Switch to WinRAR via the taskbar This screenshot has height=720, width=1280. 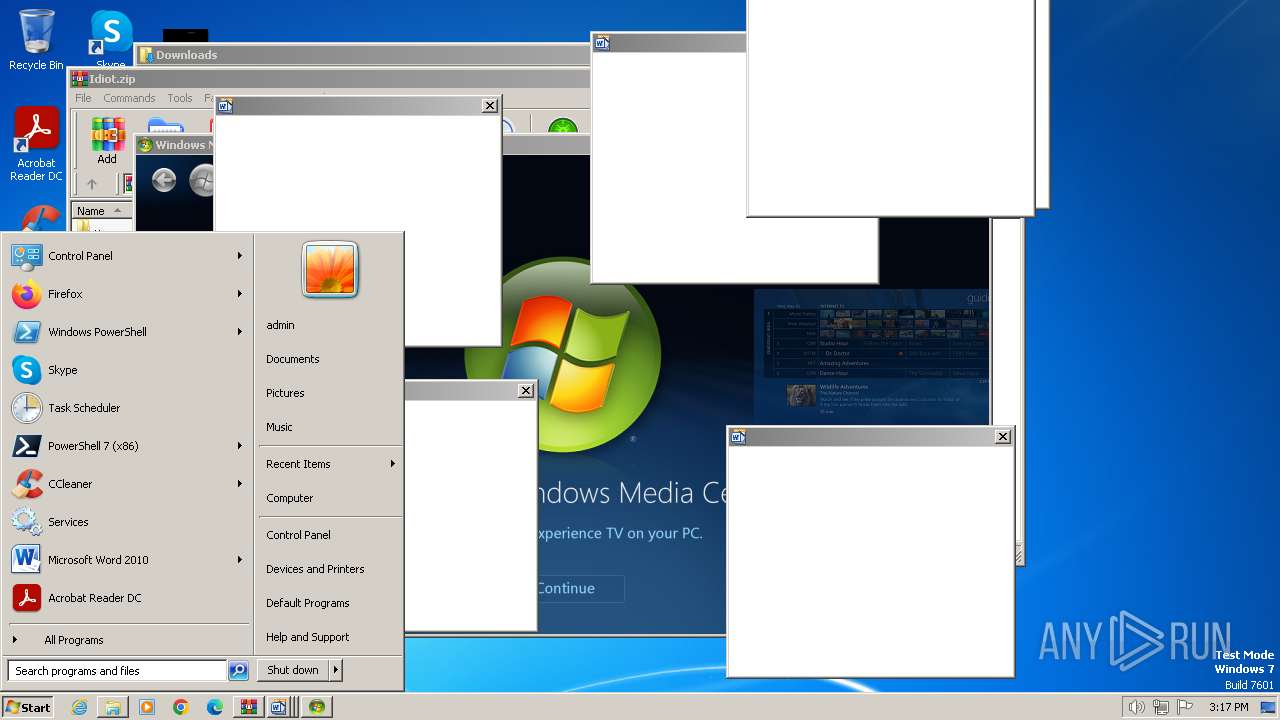(248, 707)
